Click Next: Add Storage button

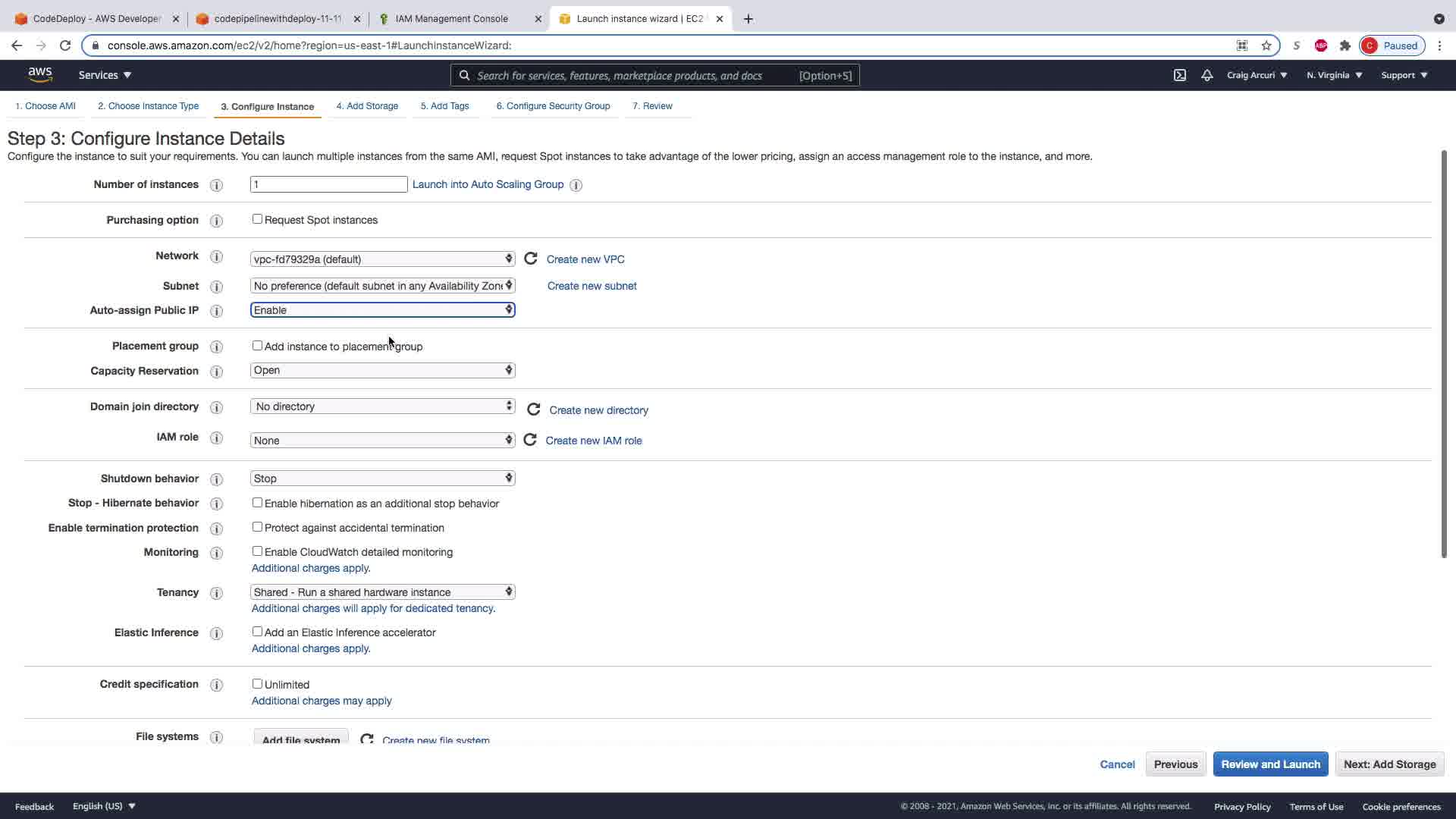1389,764
